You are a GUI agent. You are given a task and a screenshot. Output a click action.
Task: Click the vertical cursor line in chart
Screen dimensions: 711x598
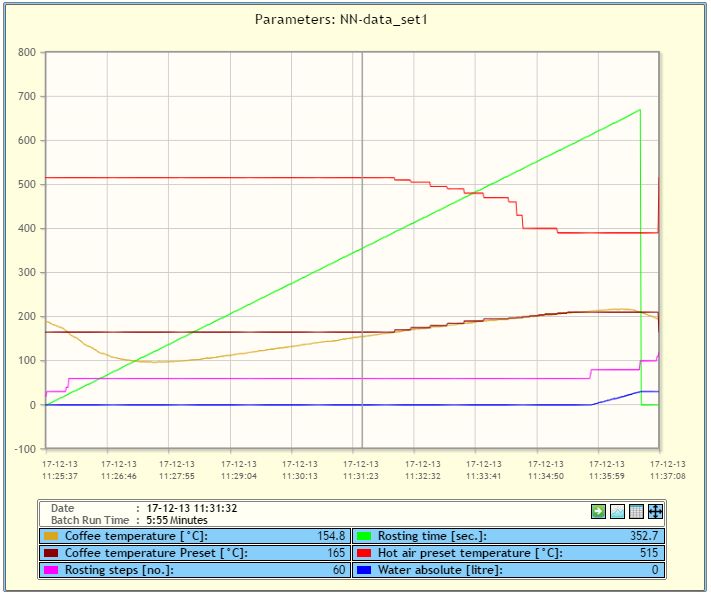[362, 249]
